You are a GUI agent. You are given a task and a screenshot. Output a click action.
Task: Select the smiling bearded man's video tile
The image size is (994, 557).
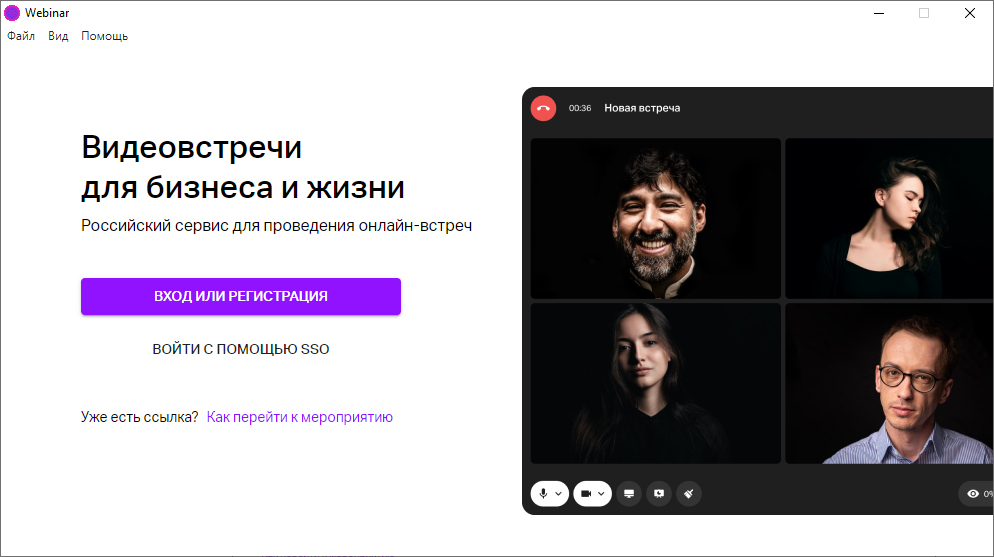(x=655, y=219)
